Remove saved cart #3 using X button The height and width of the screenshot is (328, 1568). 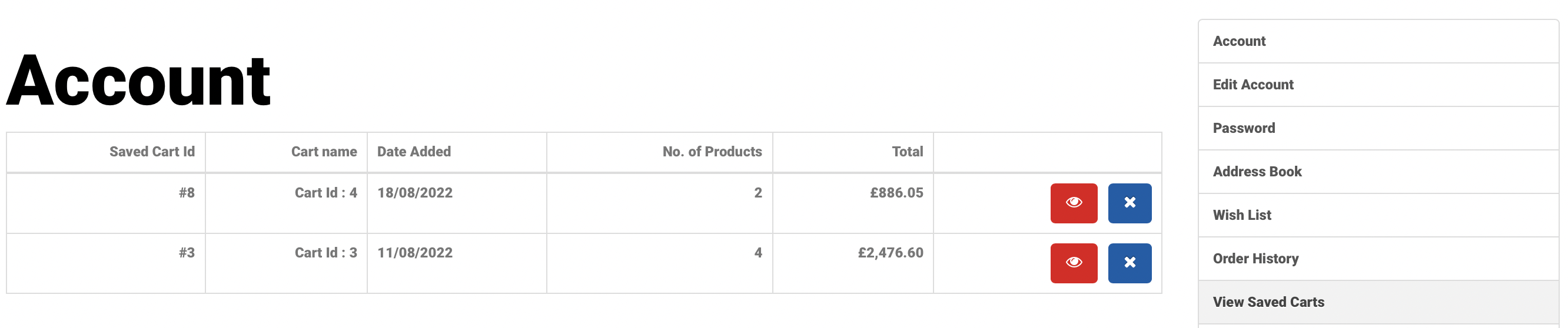coord(1129,263)
